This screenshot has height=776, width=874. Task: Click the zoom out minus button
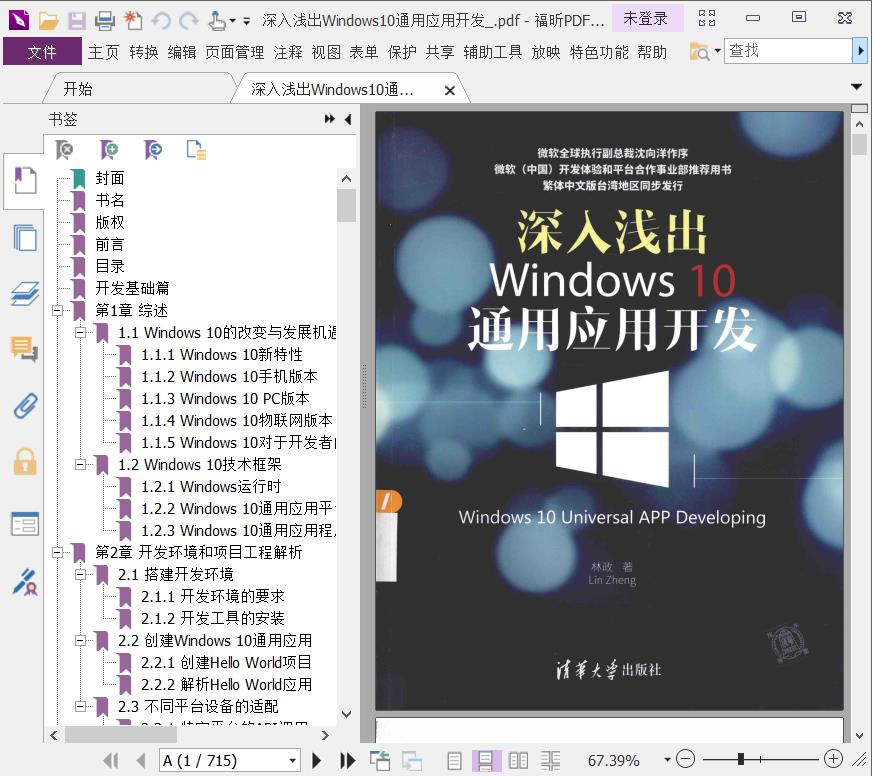tap(686, 759)
